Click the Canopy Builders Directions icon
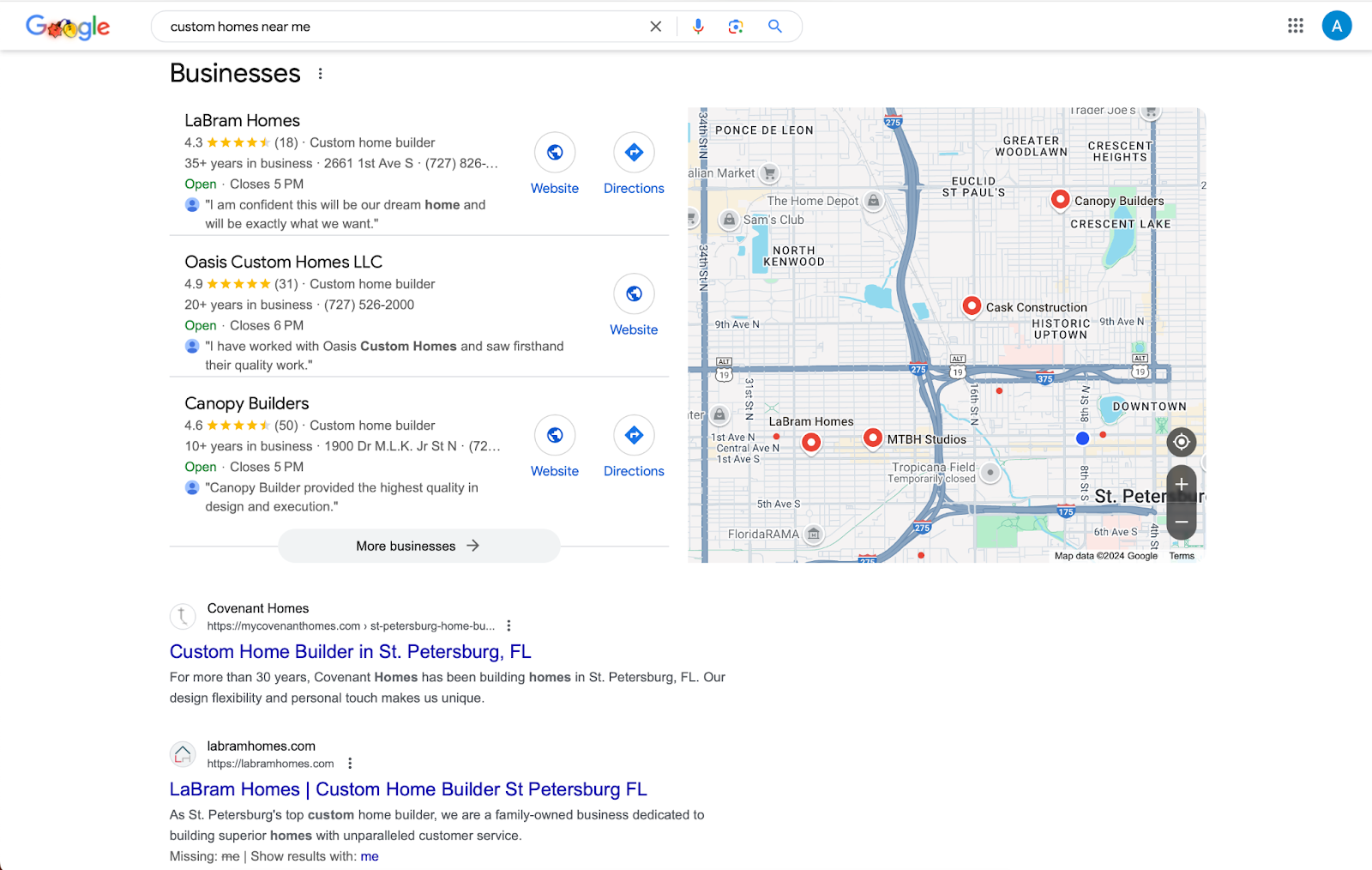The width and height of the screenshot is (1372, 870). [x=634, y=436]
